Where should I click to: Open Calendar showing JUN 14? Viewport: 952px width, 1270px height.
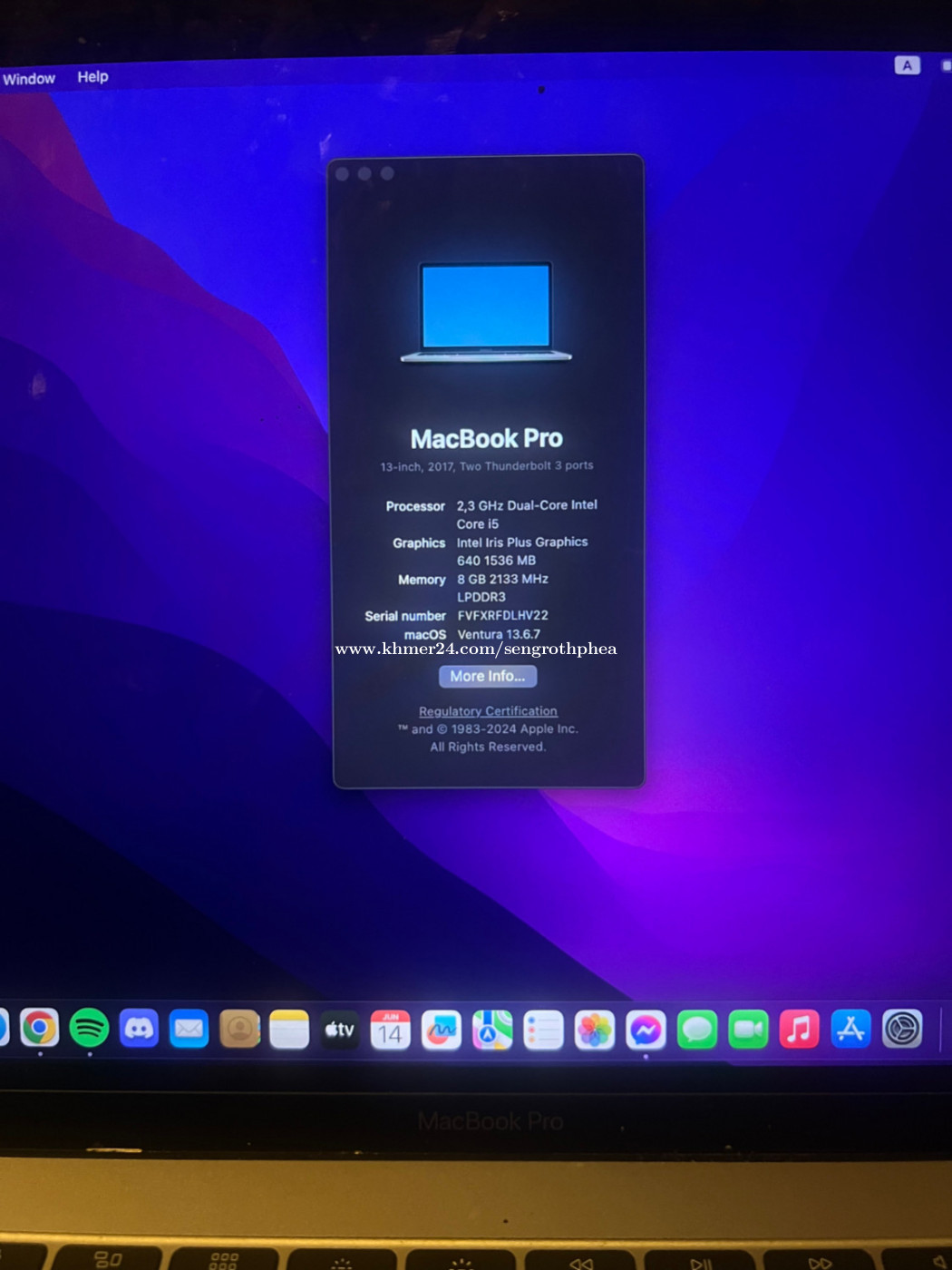[x=391, y=1031]
